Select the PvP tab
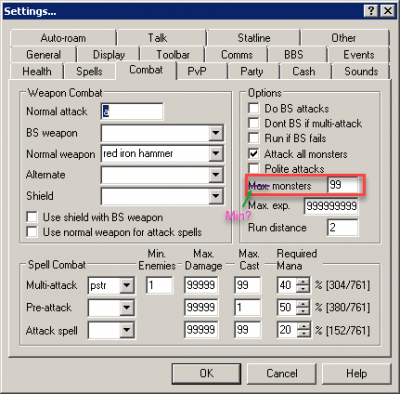Viewport: 400px width, 394px height. (197, 71)
